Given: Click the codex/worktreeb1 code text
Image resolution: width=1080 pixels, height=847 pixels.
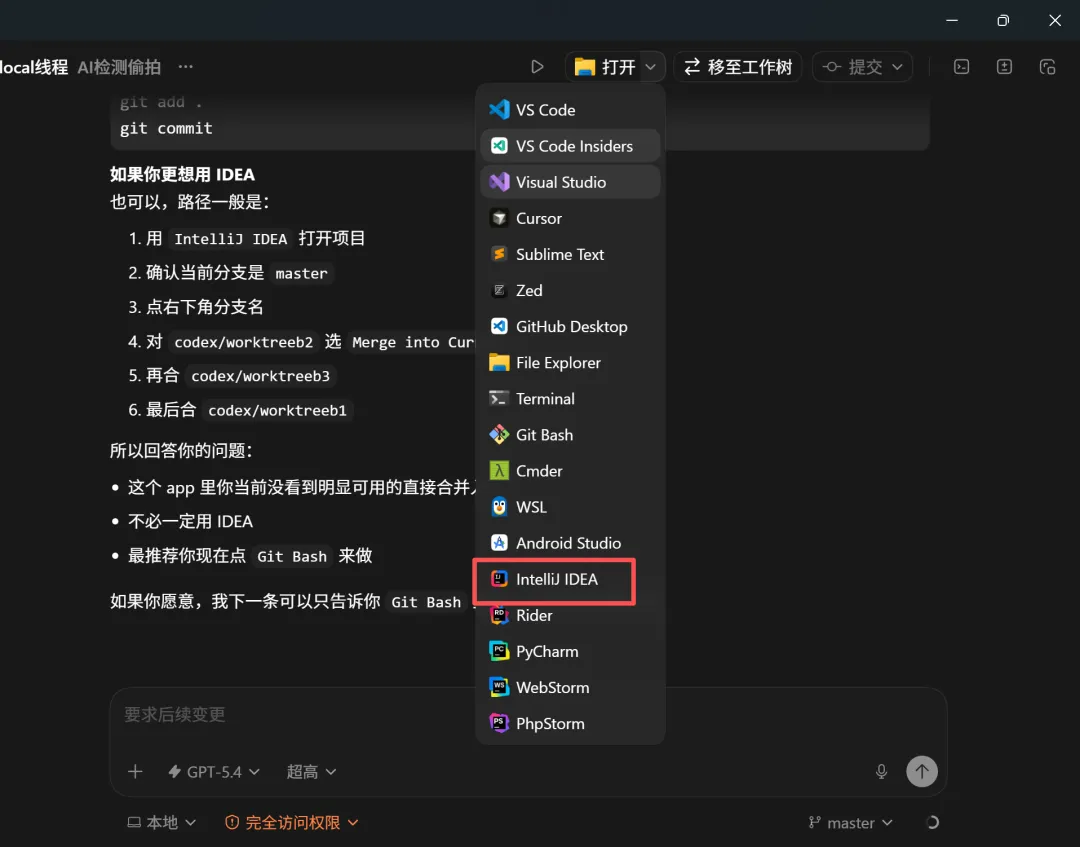Looking at the screenshot, I should [x=277, y=410].
